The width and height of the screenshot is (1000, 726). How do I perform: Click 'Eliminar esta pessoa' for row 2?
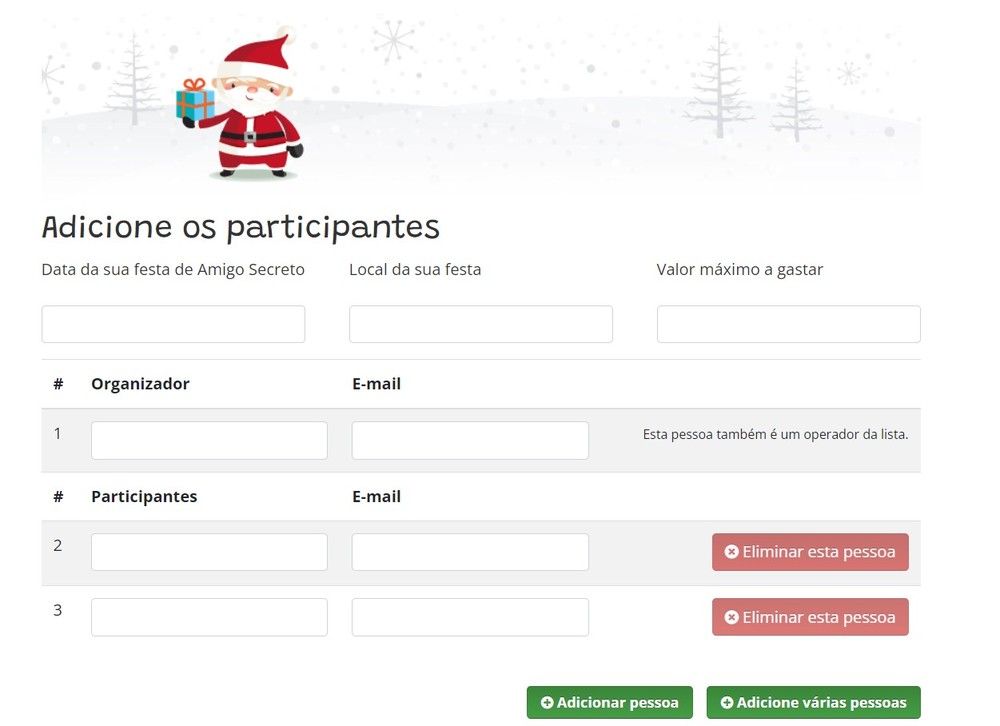(x=810, y=551)
